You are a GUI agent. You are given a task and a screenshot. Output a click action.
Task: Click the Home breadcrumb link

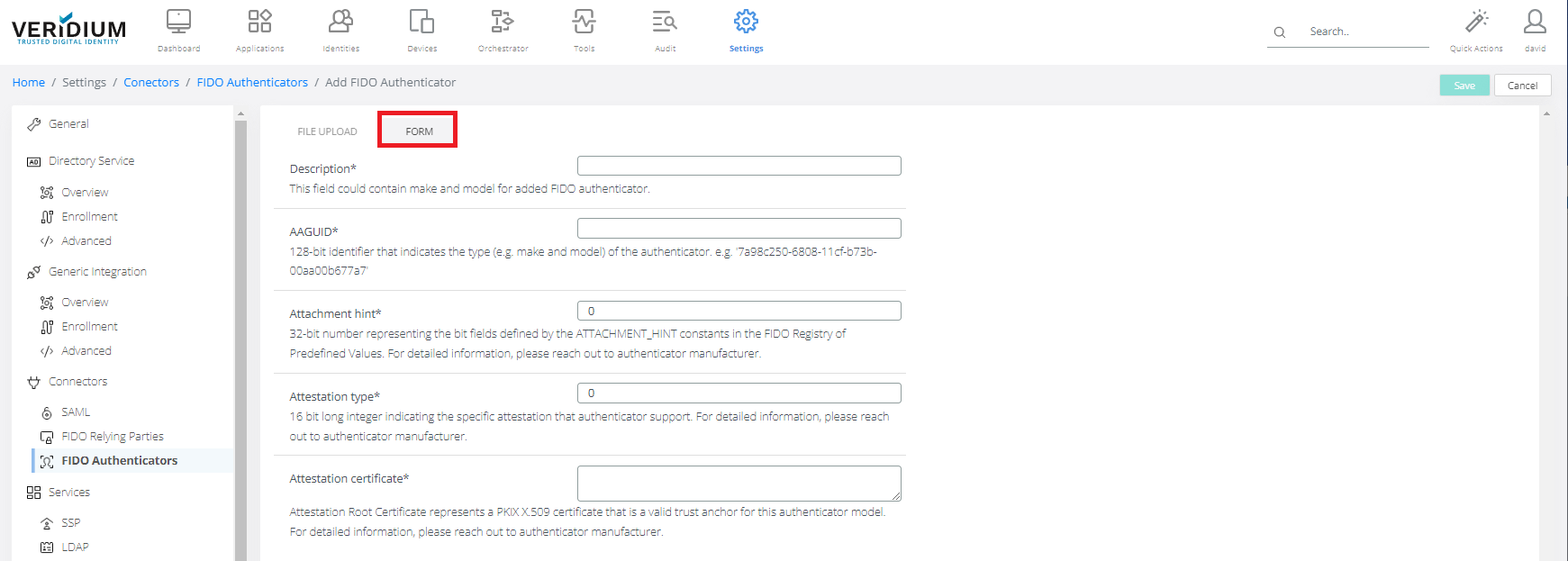tap(29, 82)
